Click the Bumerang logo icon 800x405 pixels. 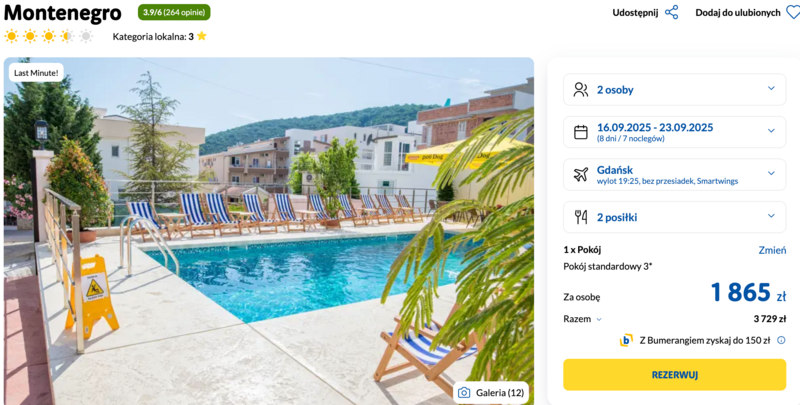point(626,340)
